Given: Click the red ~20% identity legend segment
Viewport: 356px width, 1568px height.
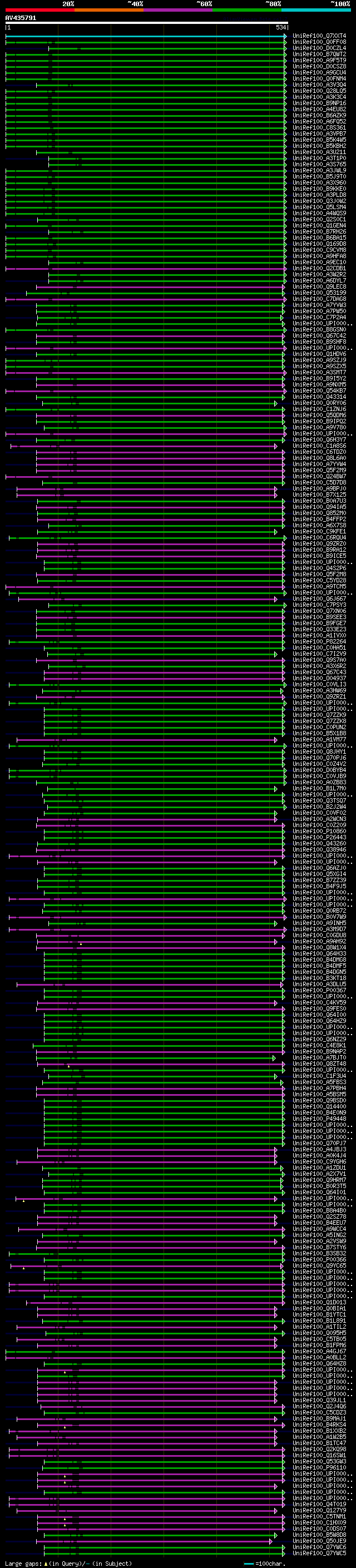Looking at the screenshot, I should tap(39, 10).
